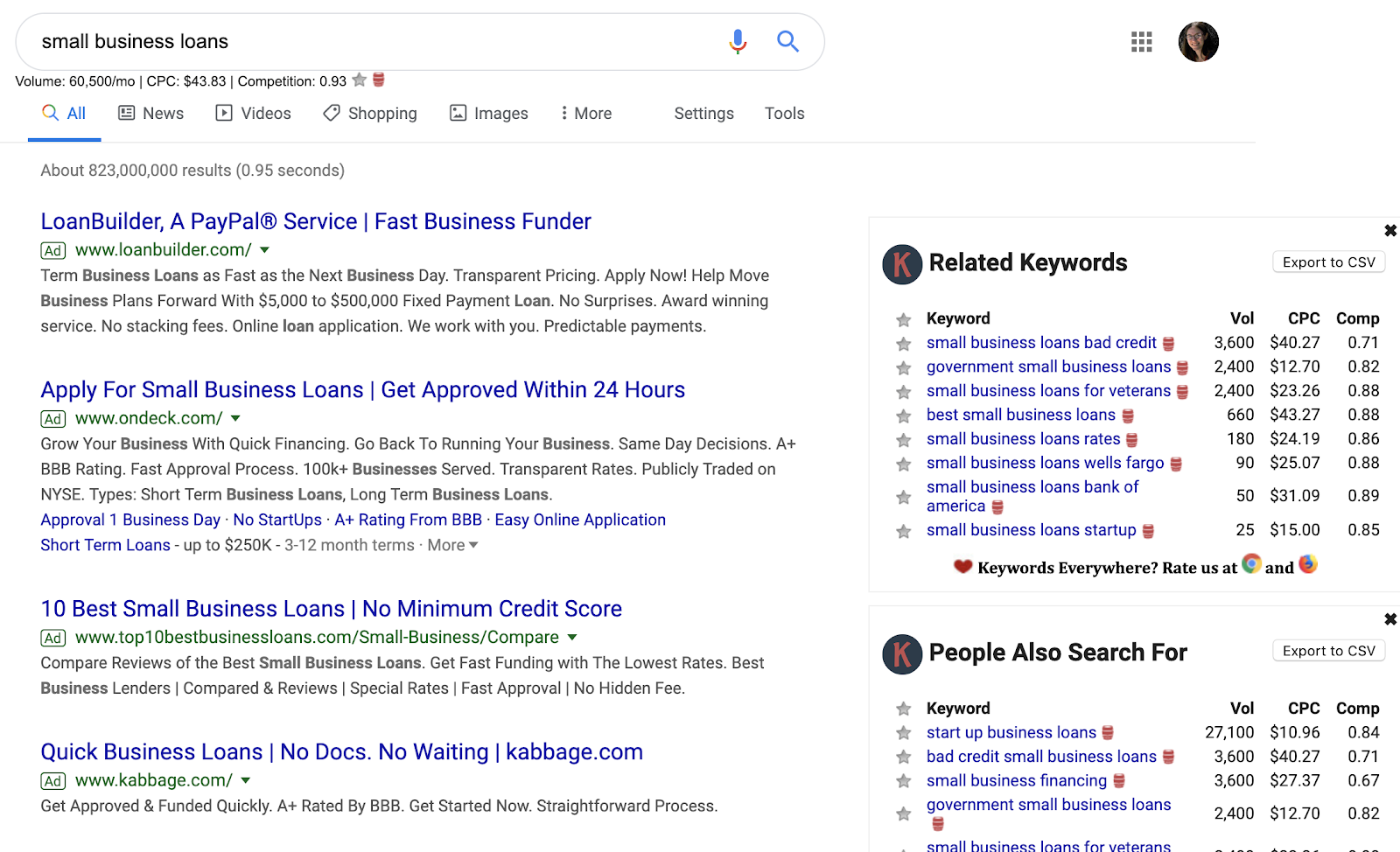1400x852 pixels.
Task: Open search Tools
Action: point(784,114)
